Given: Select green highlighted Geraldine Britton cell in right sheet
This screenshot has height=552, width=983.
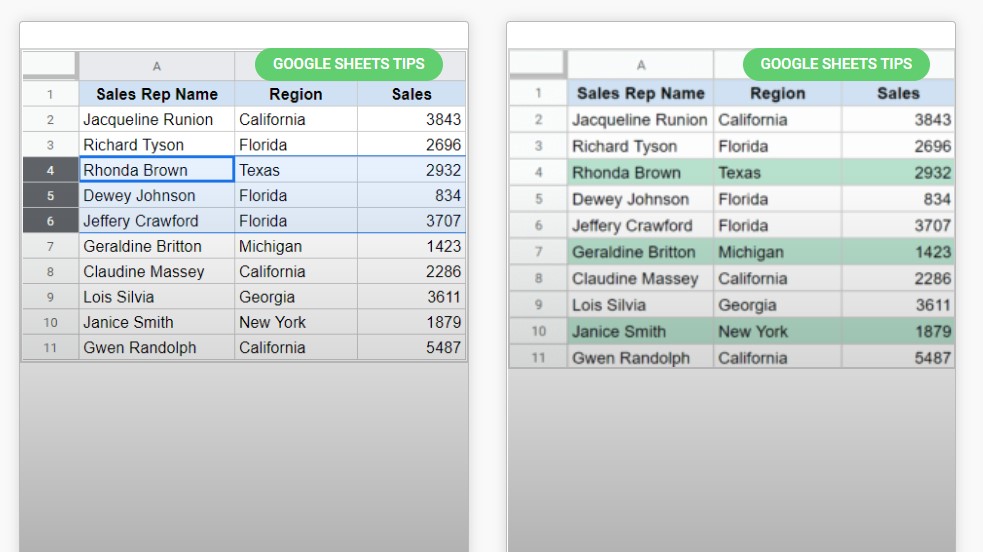Looking at the screenshot, I should point(640,252).
